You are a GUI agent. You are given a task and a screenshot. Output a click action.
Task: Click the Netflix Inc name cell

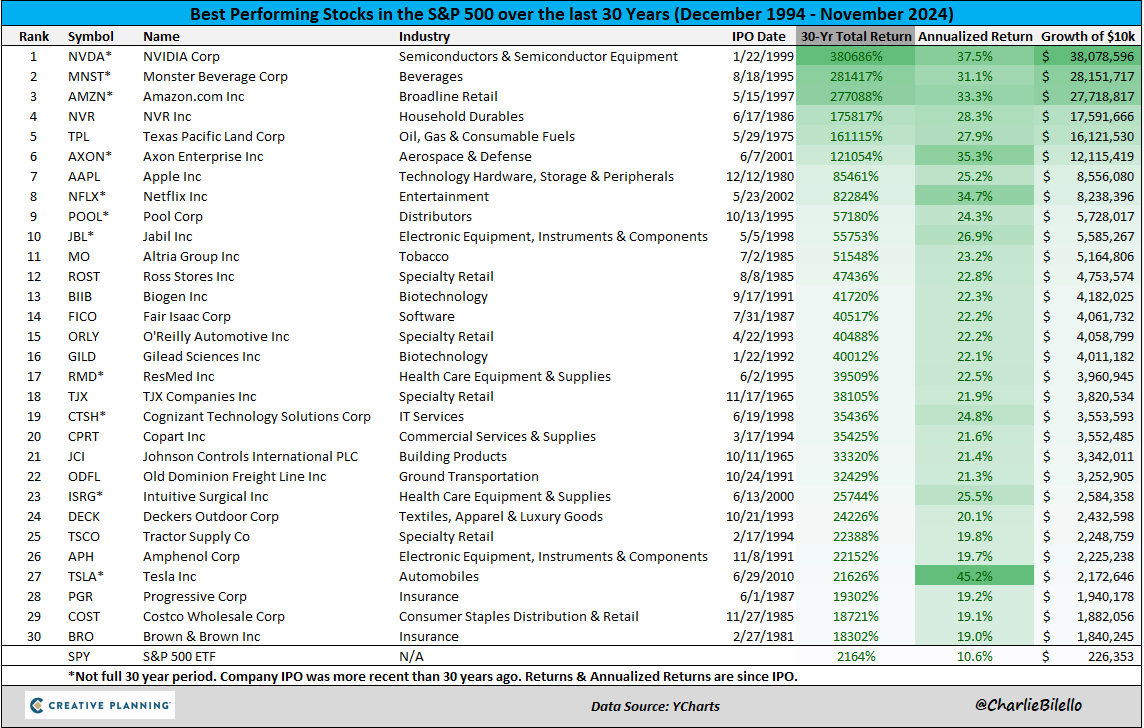(x=175, y=196)
